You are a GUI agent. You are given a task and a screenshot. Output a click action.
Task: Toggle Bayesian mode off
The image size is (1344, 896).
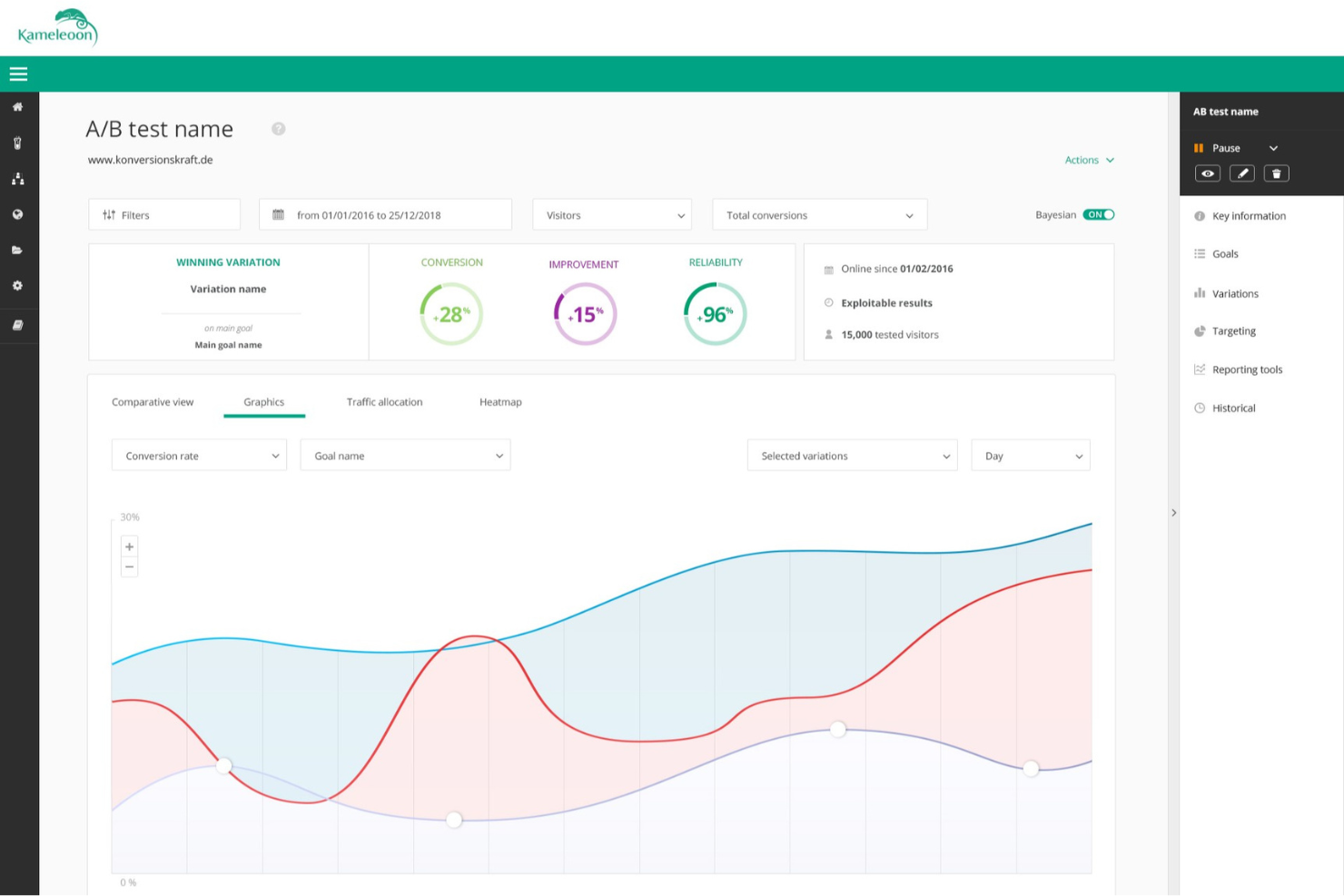1099,214
